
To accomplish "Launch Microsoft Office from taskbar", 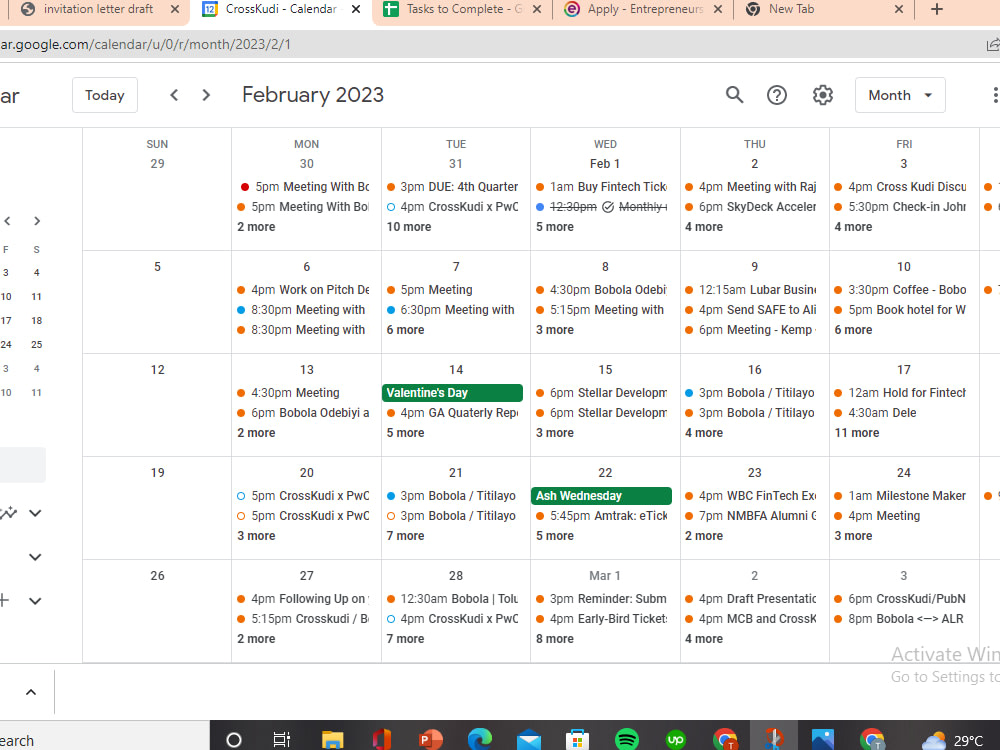I will coord(381,740).
